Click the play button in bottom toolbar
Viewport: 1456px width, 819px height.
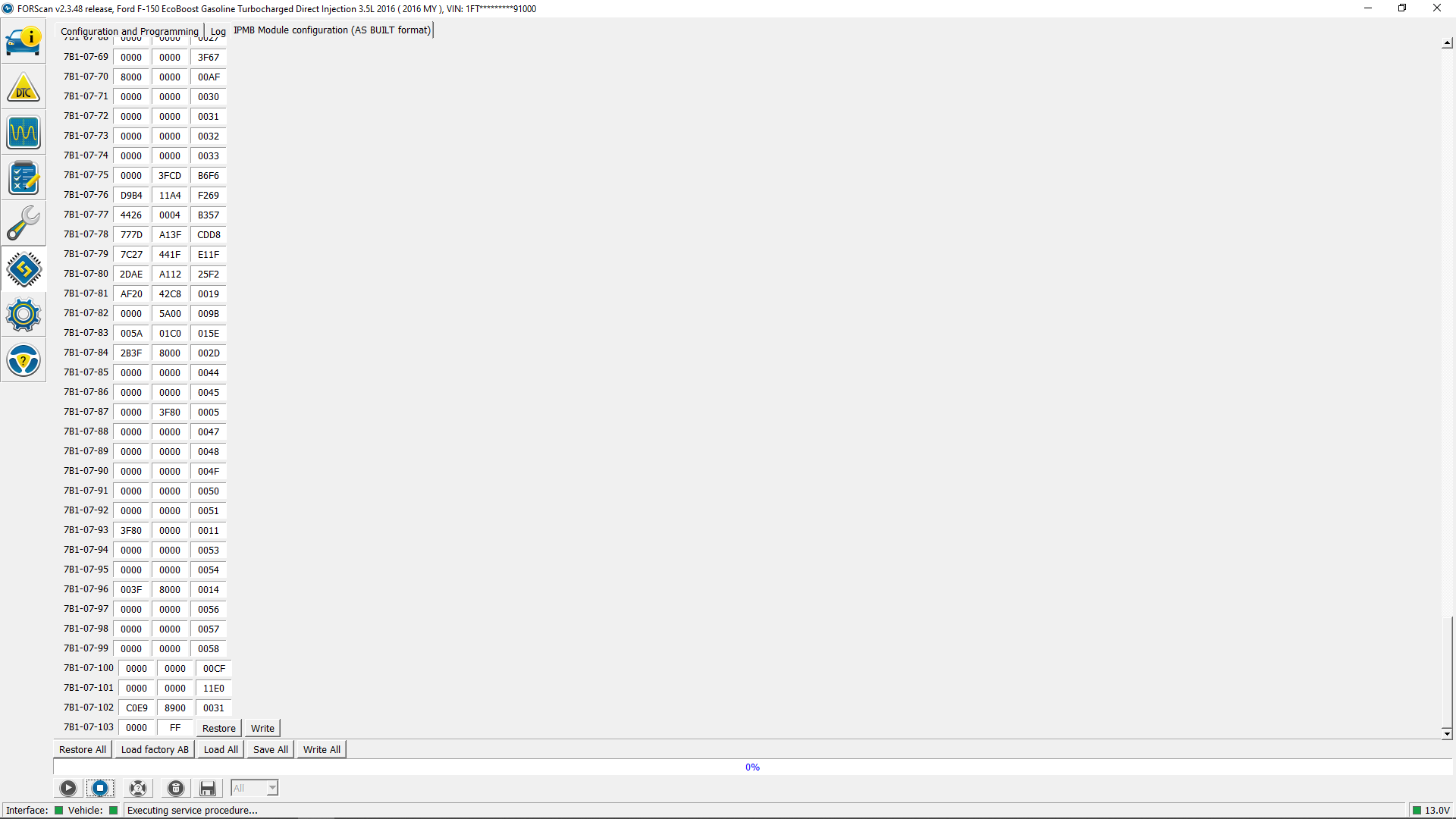tap(68, 788)
